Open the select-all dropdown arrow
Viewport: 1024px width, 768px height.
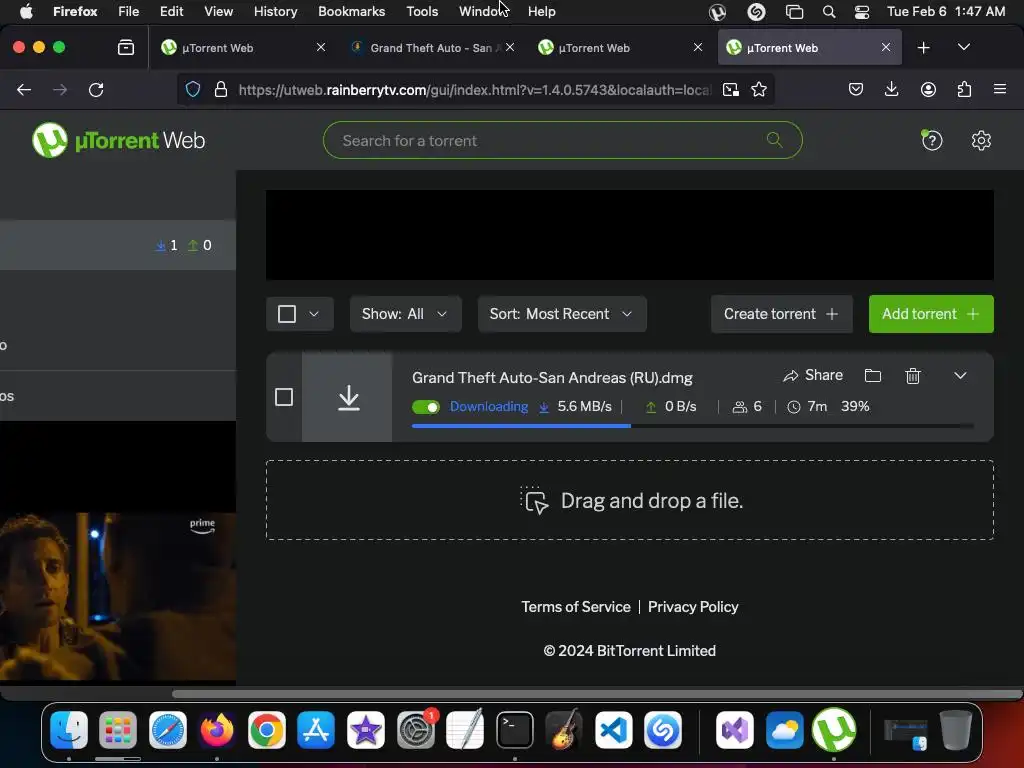pyautogui.click(x=314, y=314)
